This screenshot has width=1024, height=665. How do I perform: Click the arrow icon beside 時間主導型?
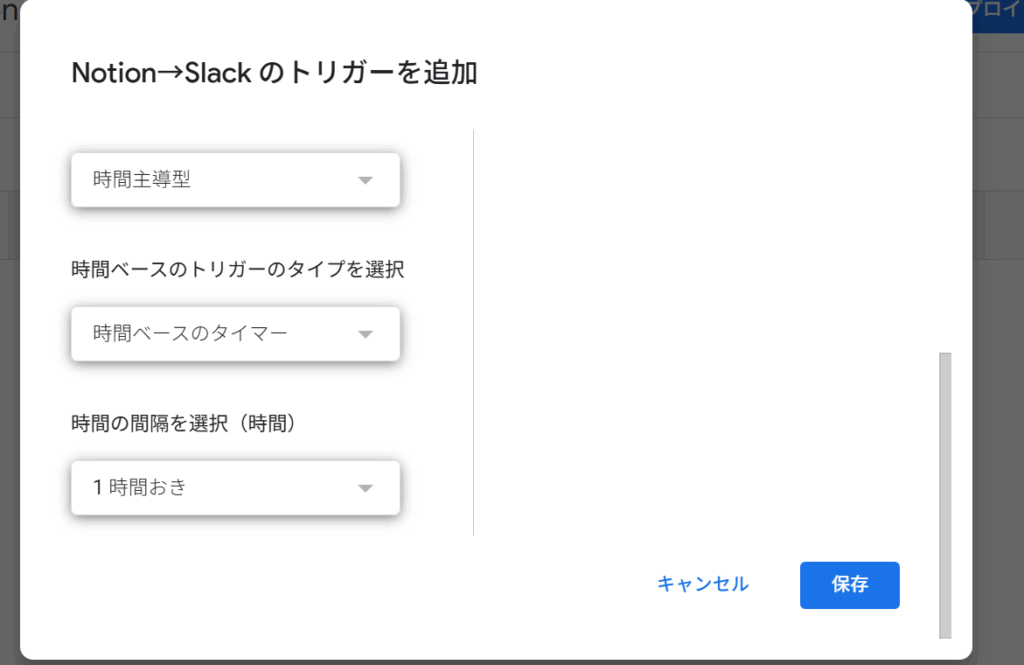[x=366, y=180]
